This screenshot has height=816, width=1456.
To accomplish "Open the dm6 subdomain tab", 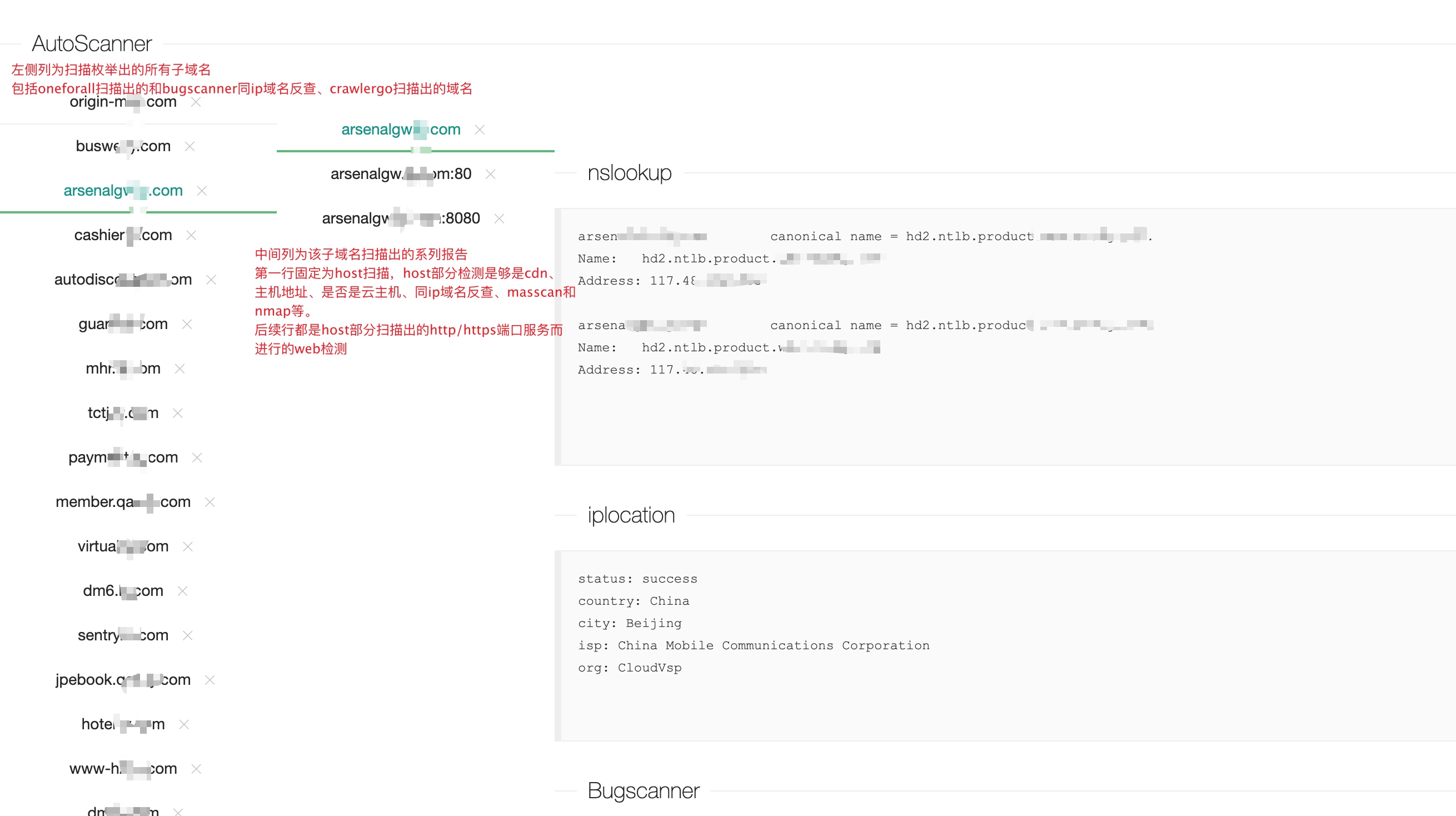I will (123, 591).
